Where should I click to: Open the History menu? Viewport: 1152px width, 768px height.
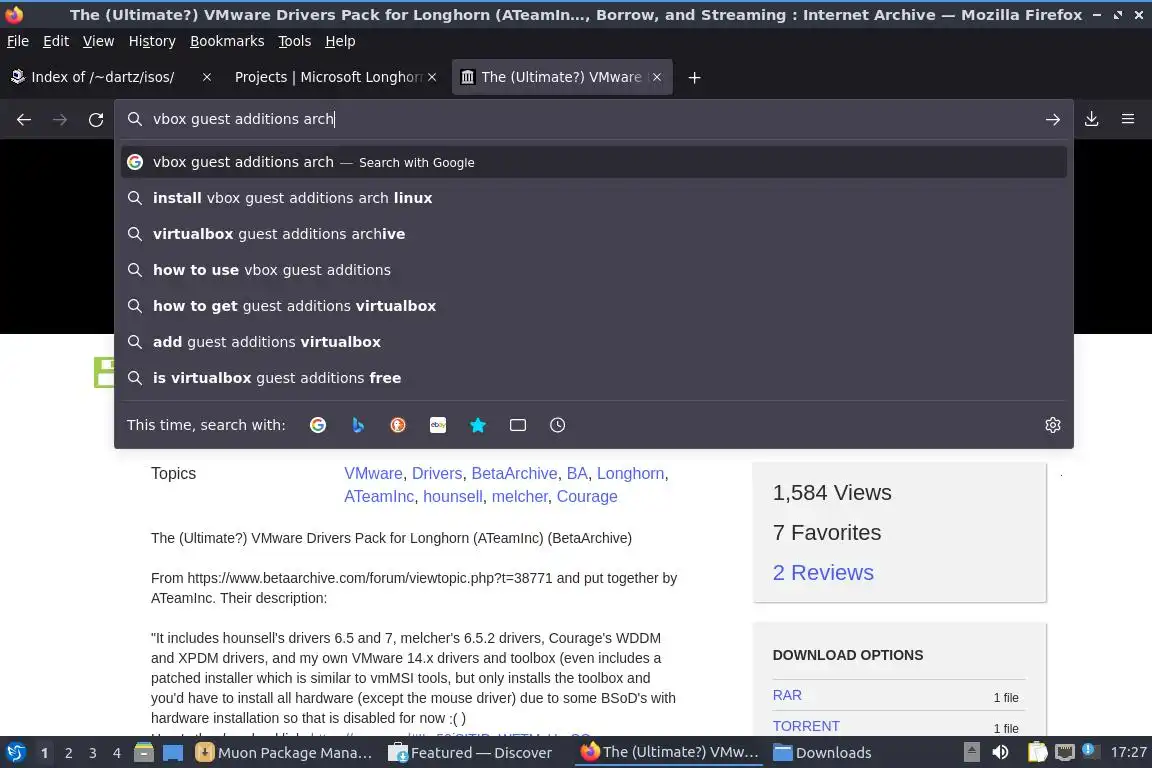click(152, 41)
